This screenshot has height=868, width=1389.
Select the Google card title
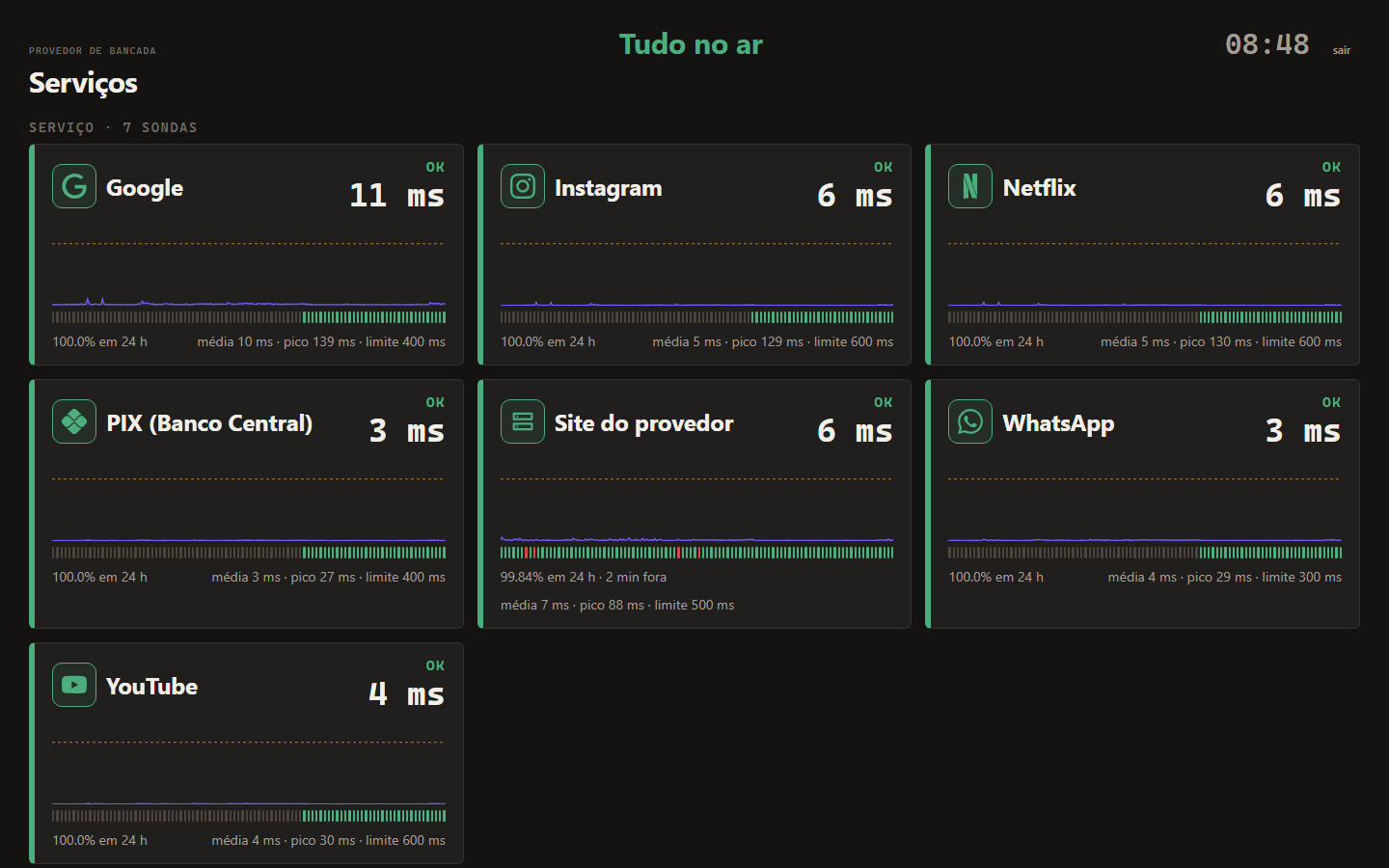point(145,188)
